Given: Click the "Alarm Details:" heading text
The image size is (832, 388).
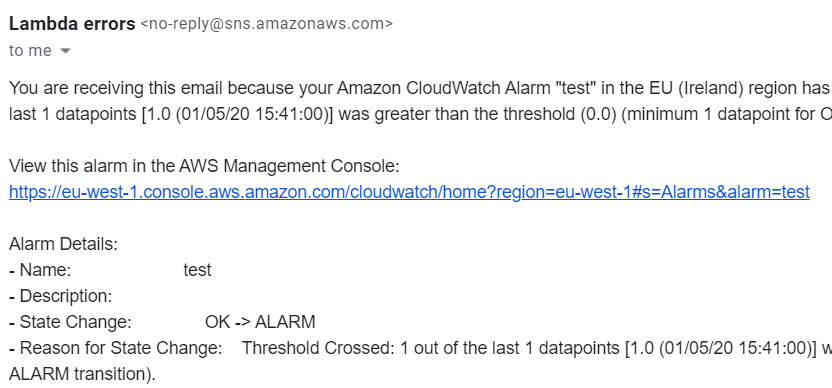Looking at the screenshot, I should tap(63, 244).
